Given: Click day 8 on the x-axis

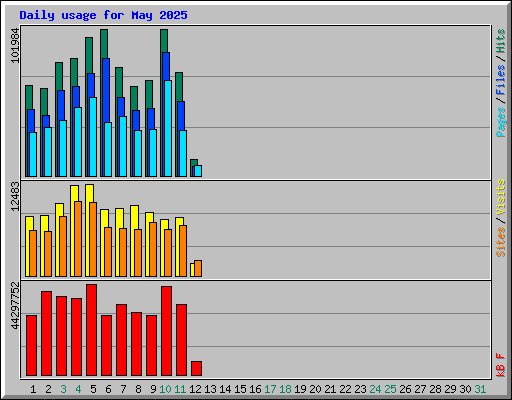Looking at the screenshot, I should [138, 389].
